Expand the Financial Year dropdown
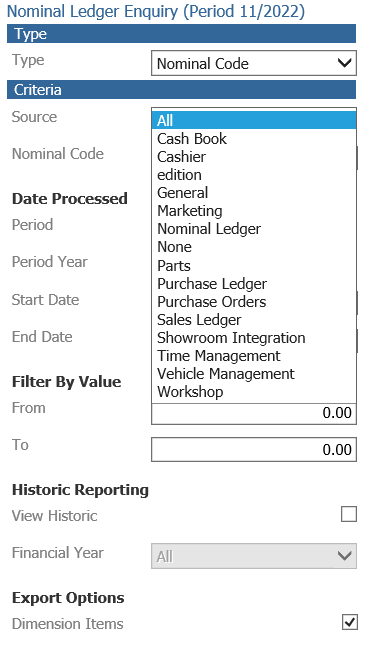Image resolution: width=368 pixels, height=654 pixels. click(x=254, y=556)
